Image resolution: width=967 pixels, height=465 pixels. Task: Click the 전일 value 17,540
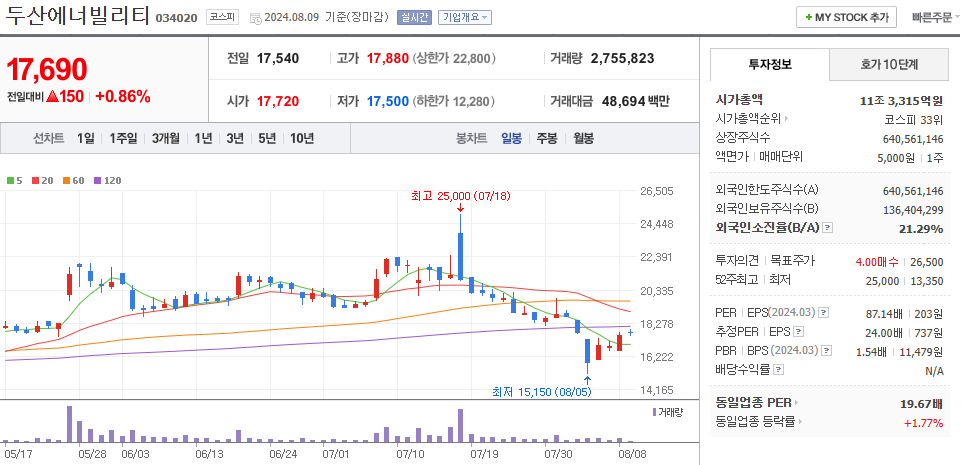tap(278, 59)
